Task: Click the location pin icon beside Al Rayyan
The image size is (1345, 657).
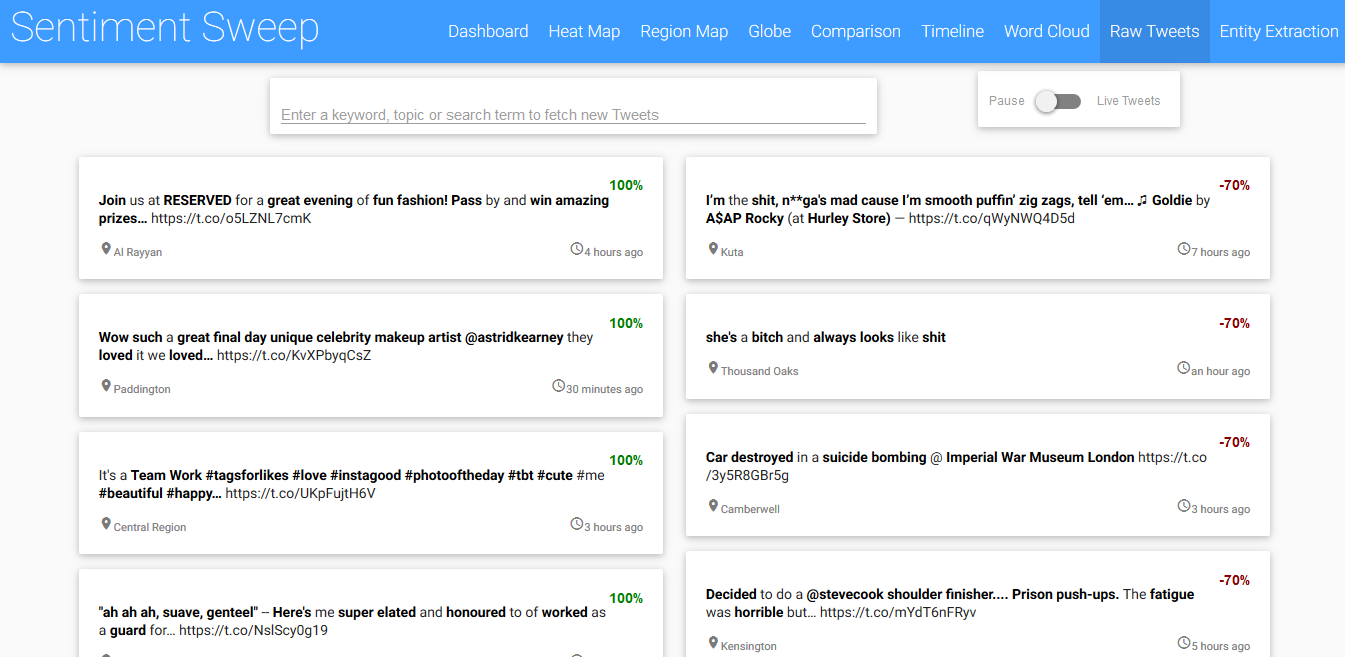Action: (x=106, y=249)
